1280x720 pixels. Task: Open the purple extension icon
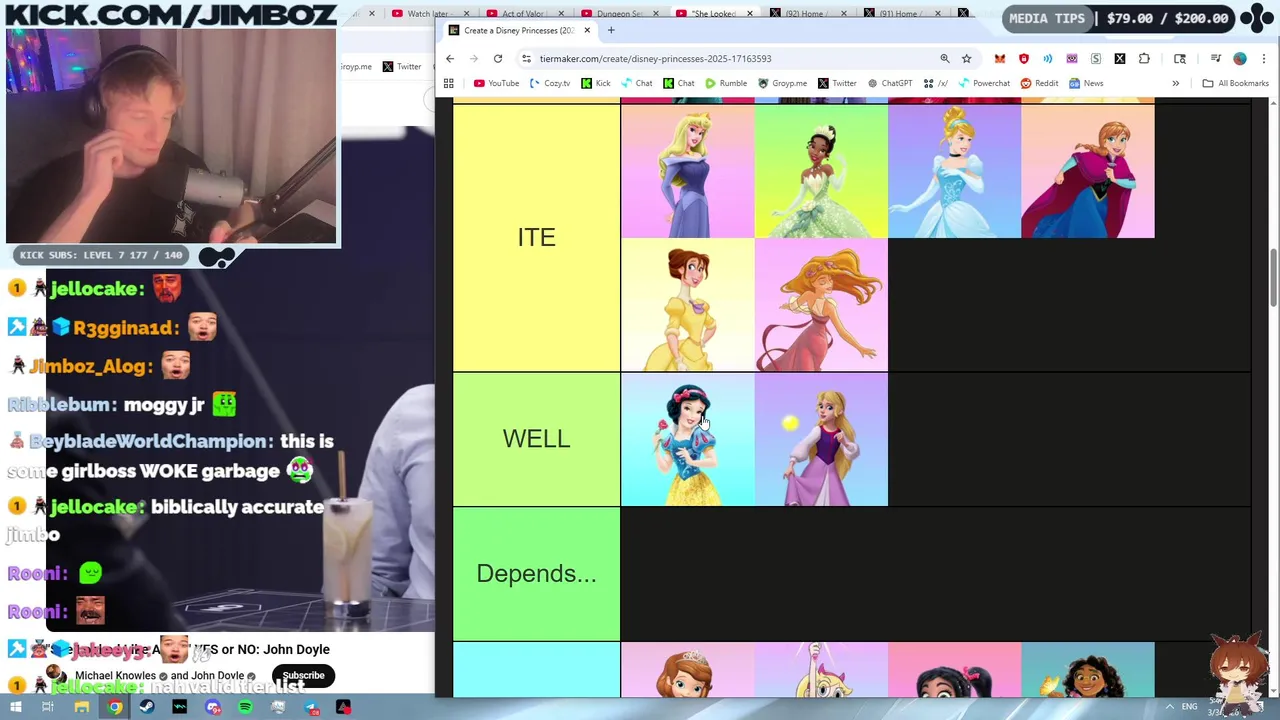point(1072,58)
